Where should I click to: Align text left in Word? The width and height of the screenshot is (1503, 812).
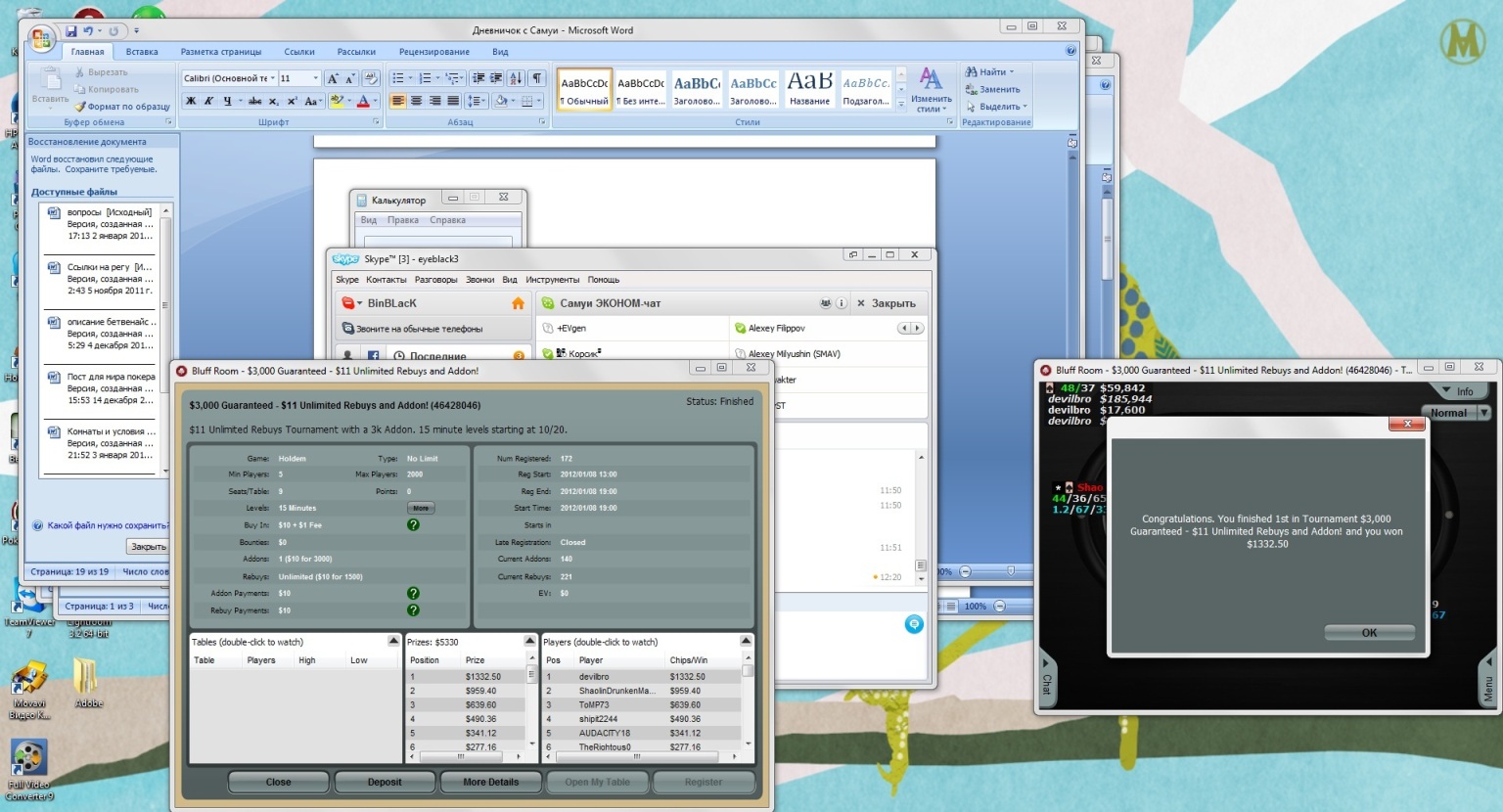coord(397,101)
